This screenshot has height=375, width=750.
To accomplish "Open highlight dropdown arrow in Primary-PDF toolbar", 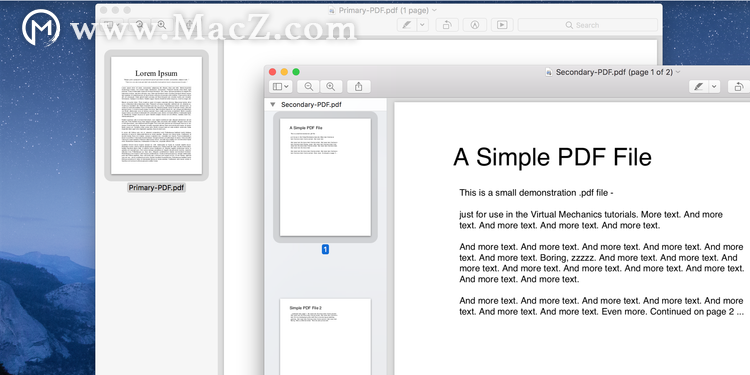I will [422, 25].
